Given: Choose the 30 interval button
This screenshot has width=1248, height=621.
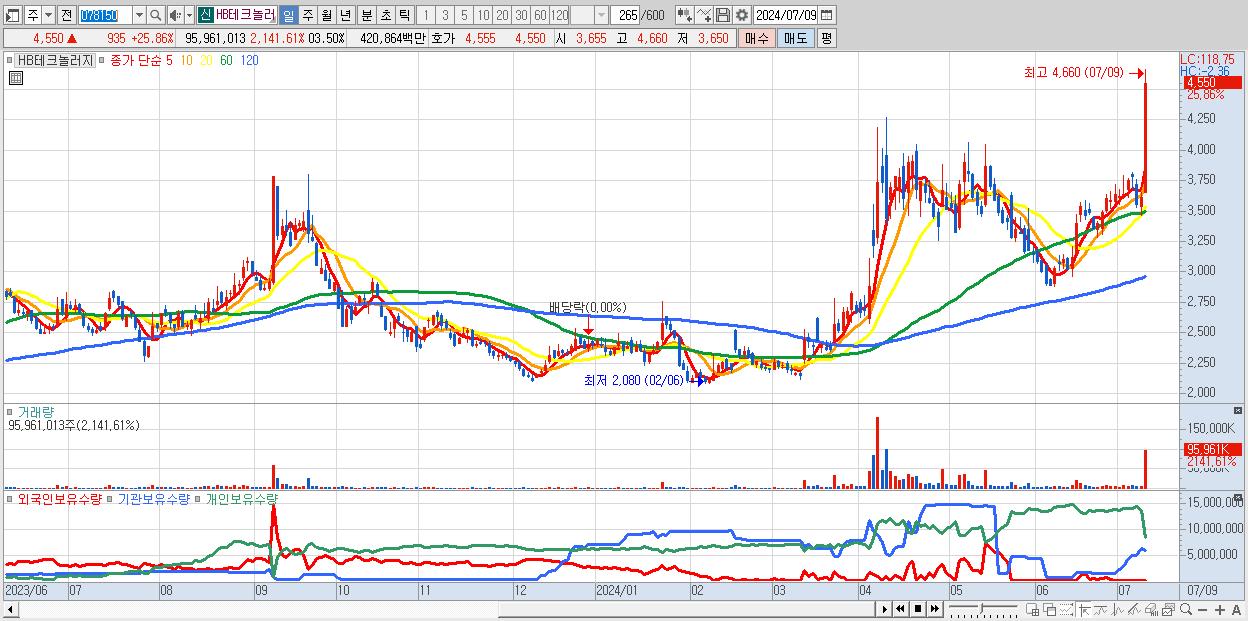Looking at the screenshot, I should (x=521, y=15).
